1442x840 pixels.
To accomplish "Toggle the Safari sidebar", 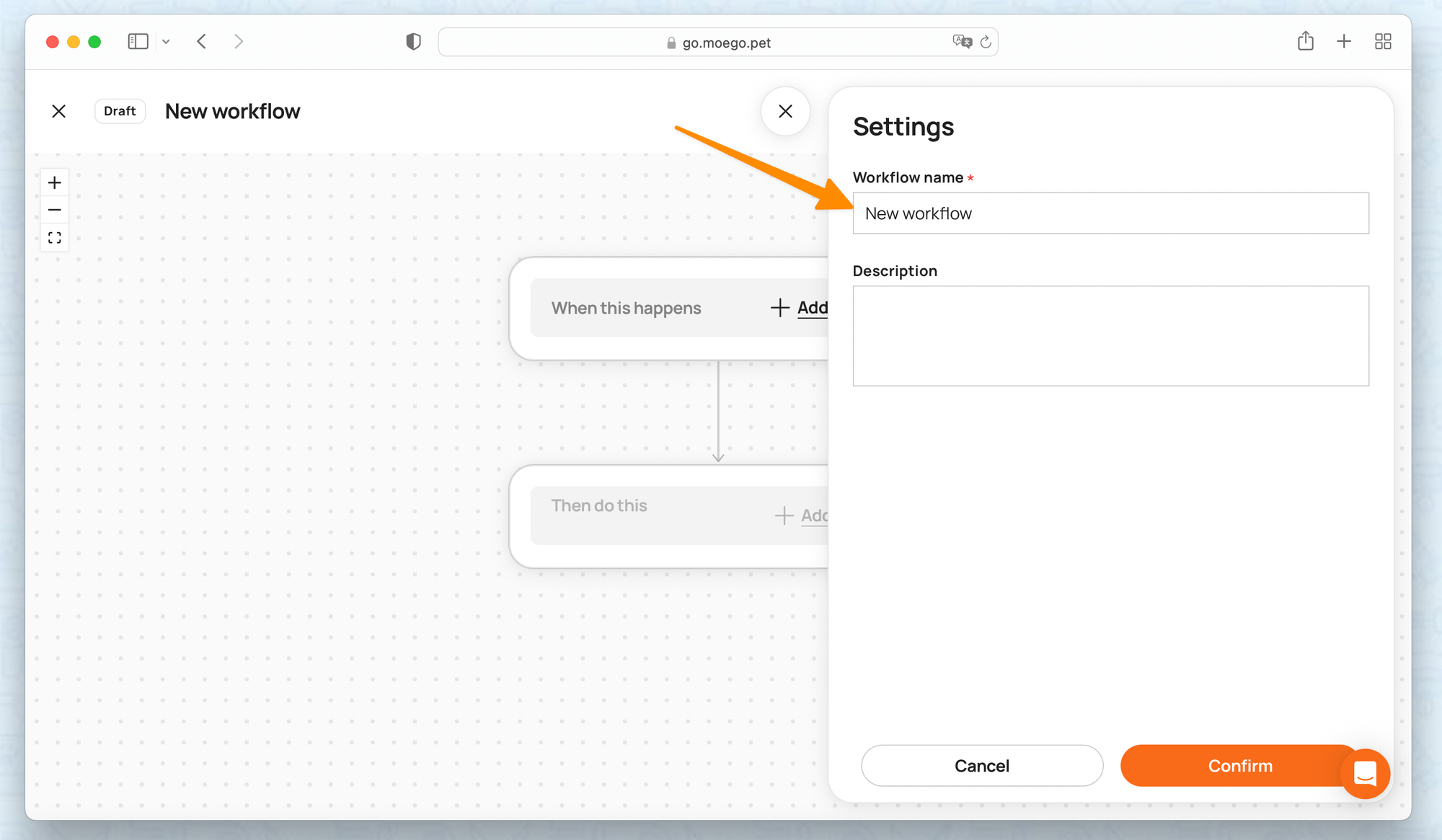I will click(138, 41).
